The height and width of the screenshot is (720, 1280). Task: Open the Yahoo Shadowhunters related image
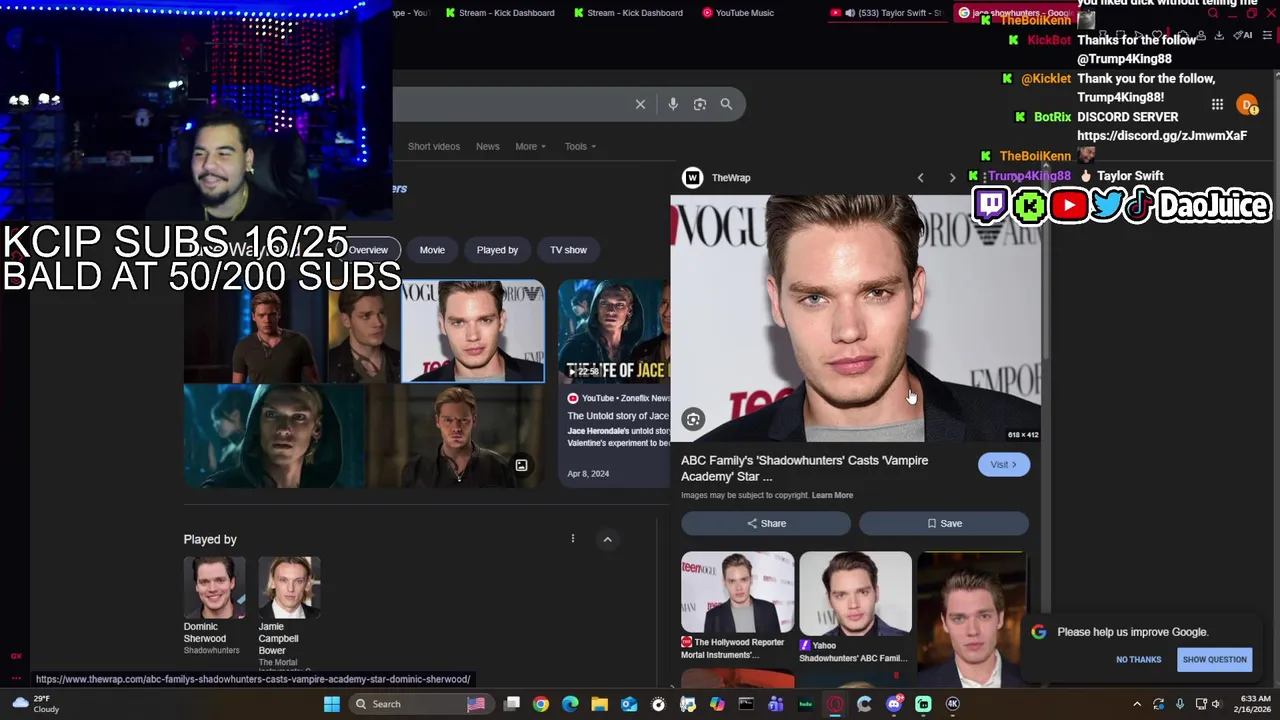pos(855,607)
